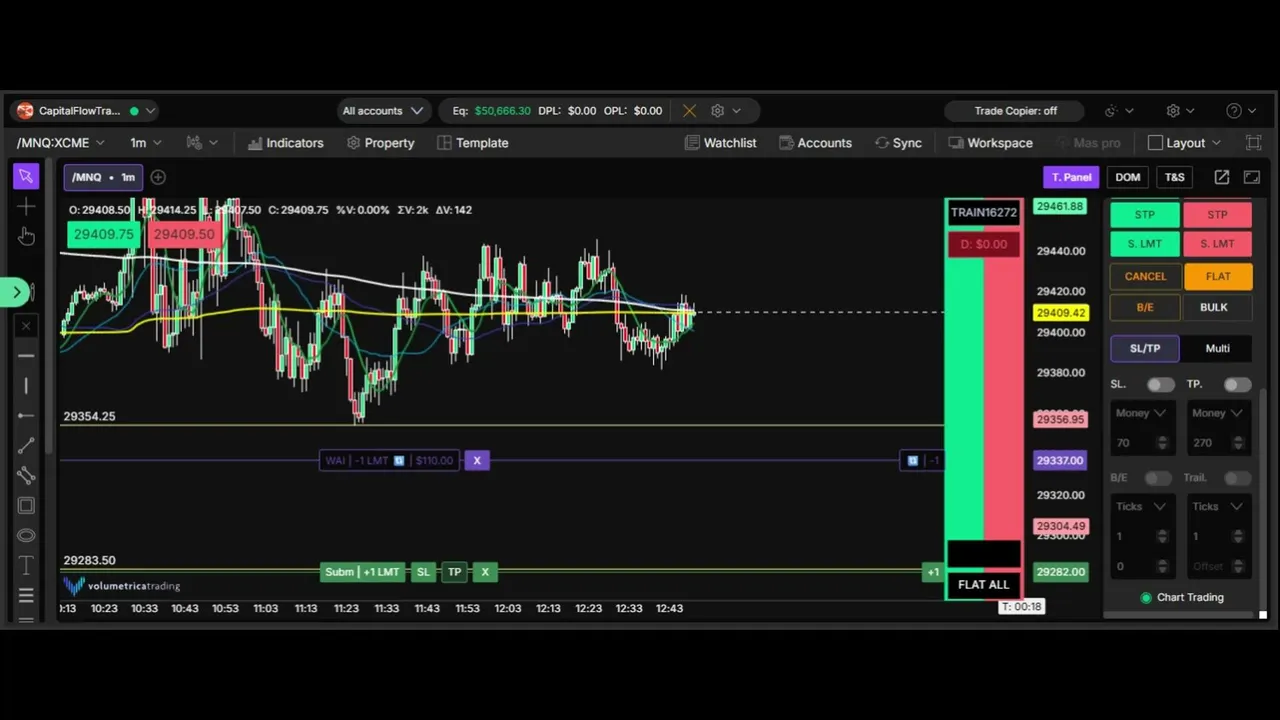Select the horizontal line drawing tool
The width and height of the screenshot is (1280, 720).
click(26, 355)
